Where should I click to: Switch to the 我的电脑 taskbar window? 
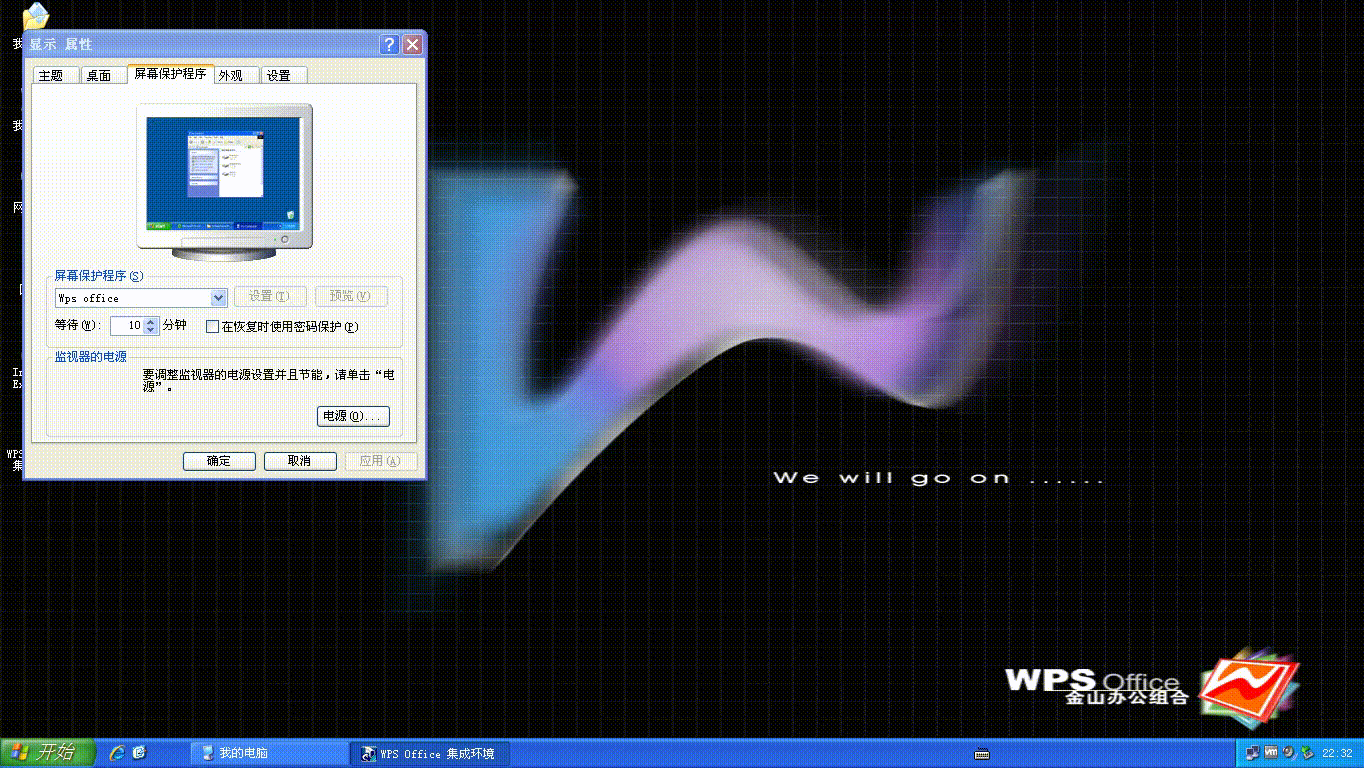[x=268, y=753]
